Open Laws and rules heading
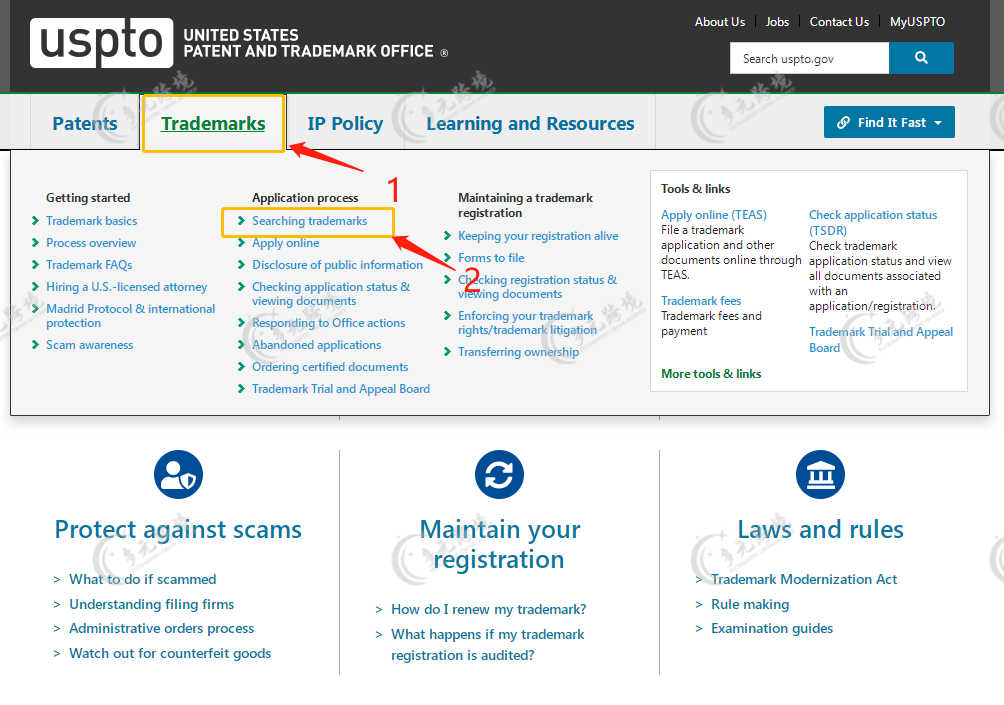The image size is (1004, 705). [x=820, y=530]
